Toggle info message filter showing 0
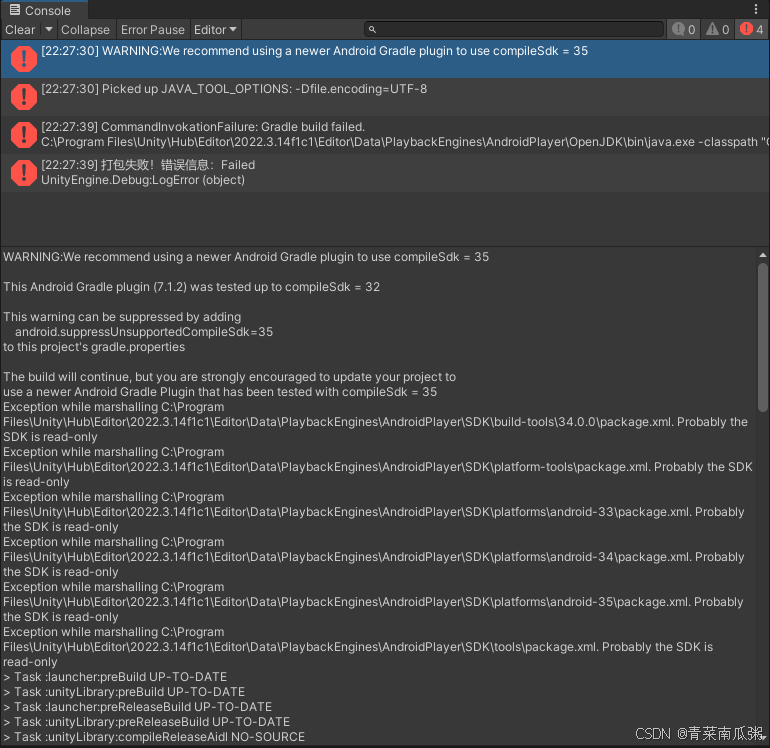Screen dimensions: 770x748 (x=684, y=29)
